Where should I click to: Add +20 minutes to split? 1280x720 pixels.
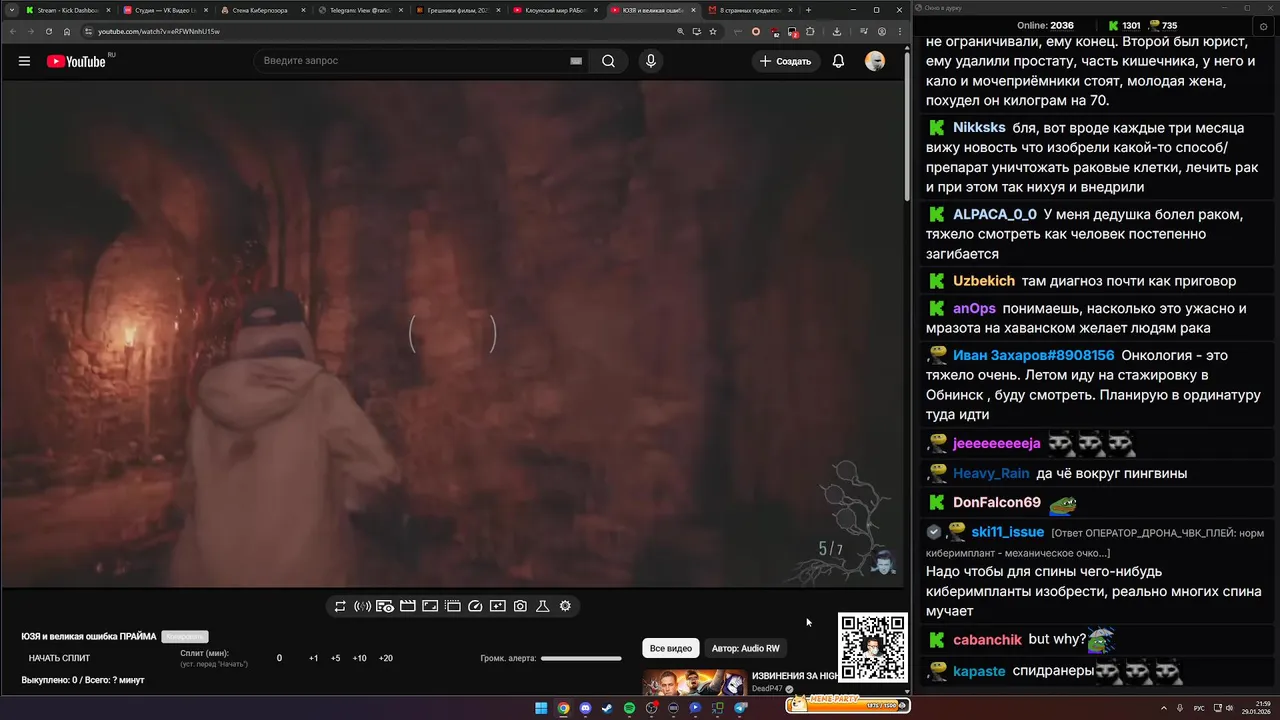(386, 658)
